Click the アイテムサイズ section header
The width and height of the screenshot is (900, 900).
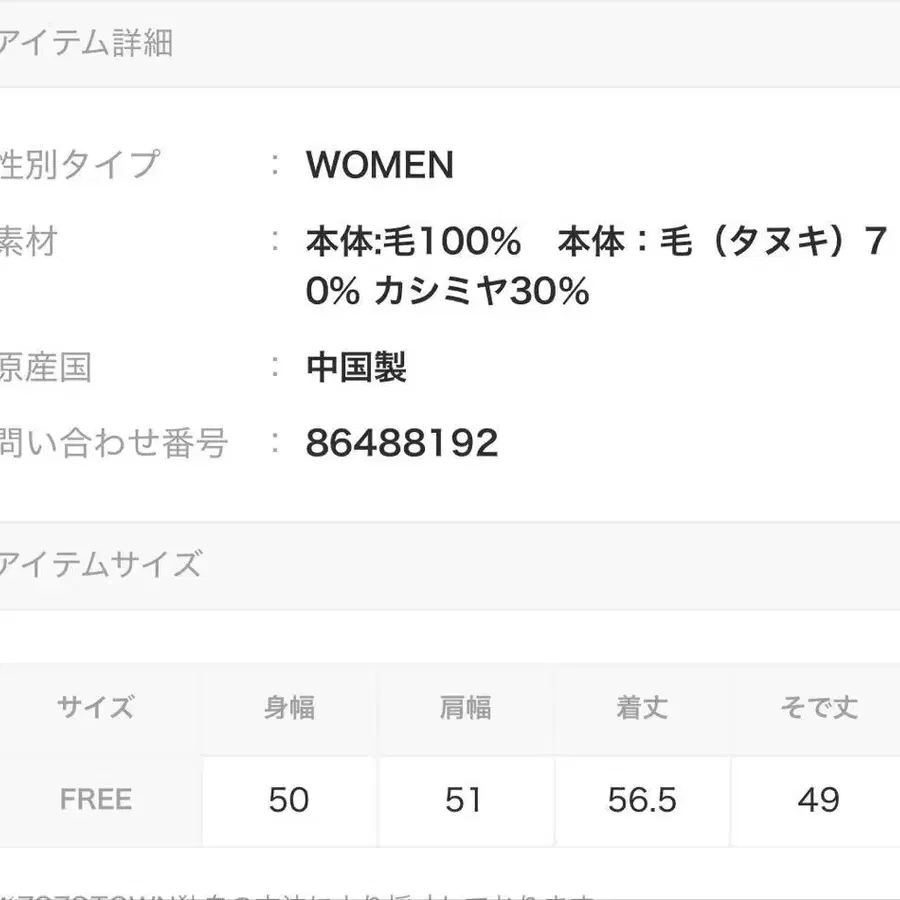tap(102, 565)
